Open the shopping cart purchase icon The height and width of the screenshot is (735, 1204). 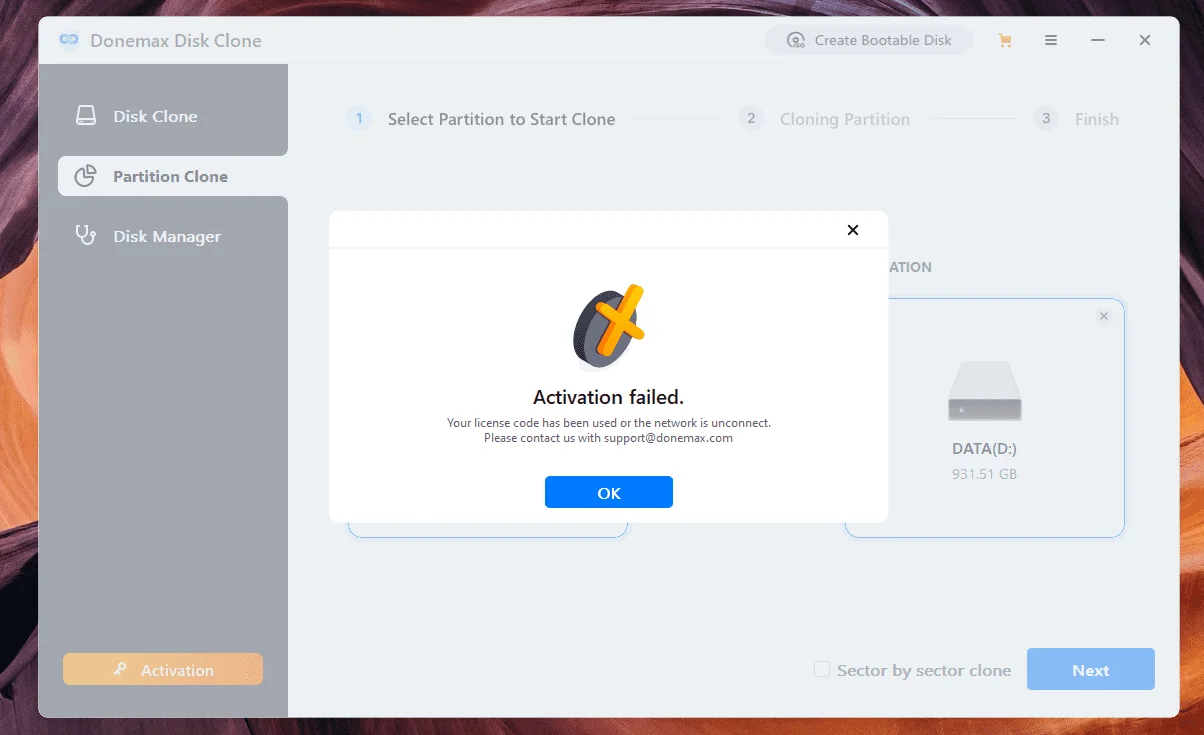point(1005,40)
